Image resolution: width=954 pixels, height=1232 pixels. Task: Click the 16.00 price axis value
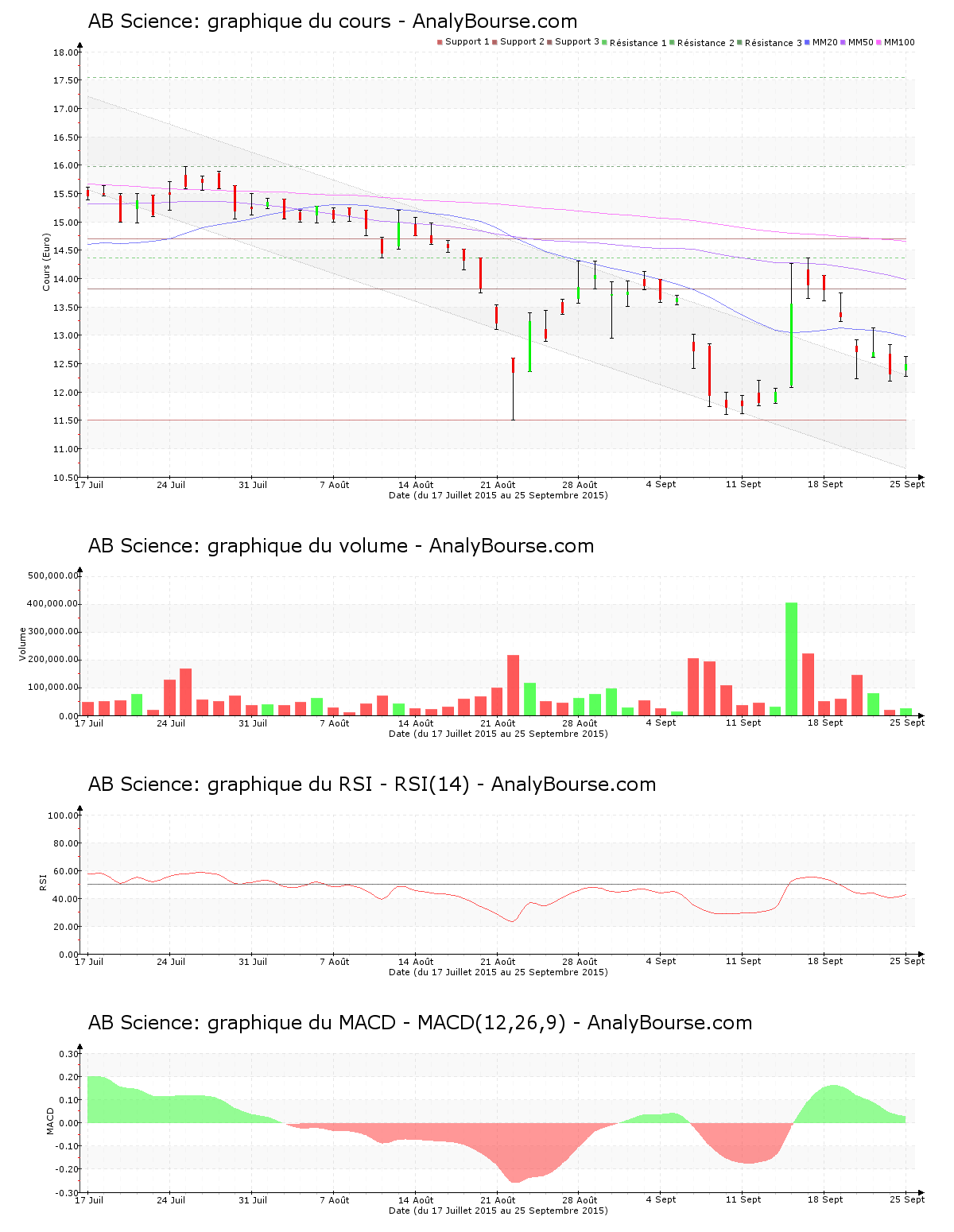coord(65,166)
